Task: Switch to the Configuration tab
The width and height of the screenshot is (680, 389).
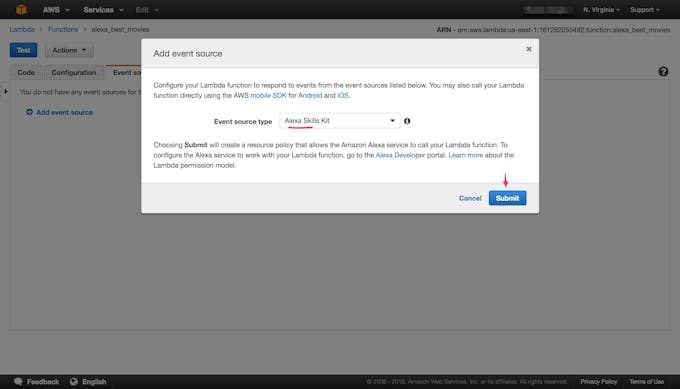Action: click(x=74, y=72)
